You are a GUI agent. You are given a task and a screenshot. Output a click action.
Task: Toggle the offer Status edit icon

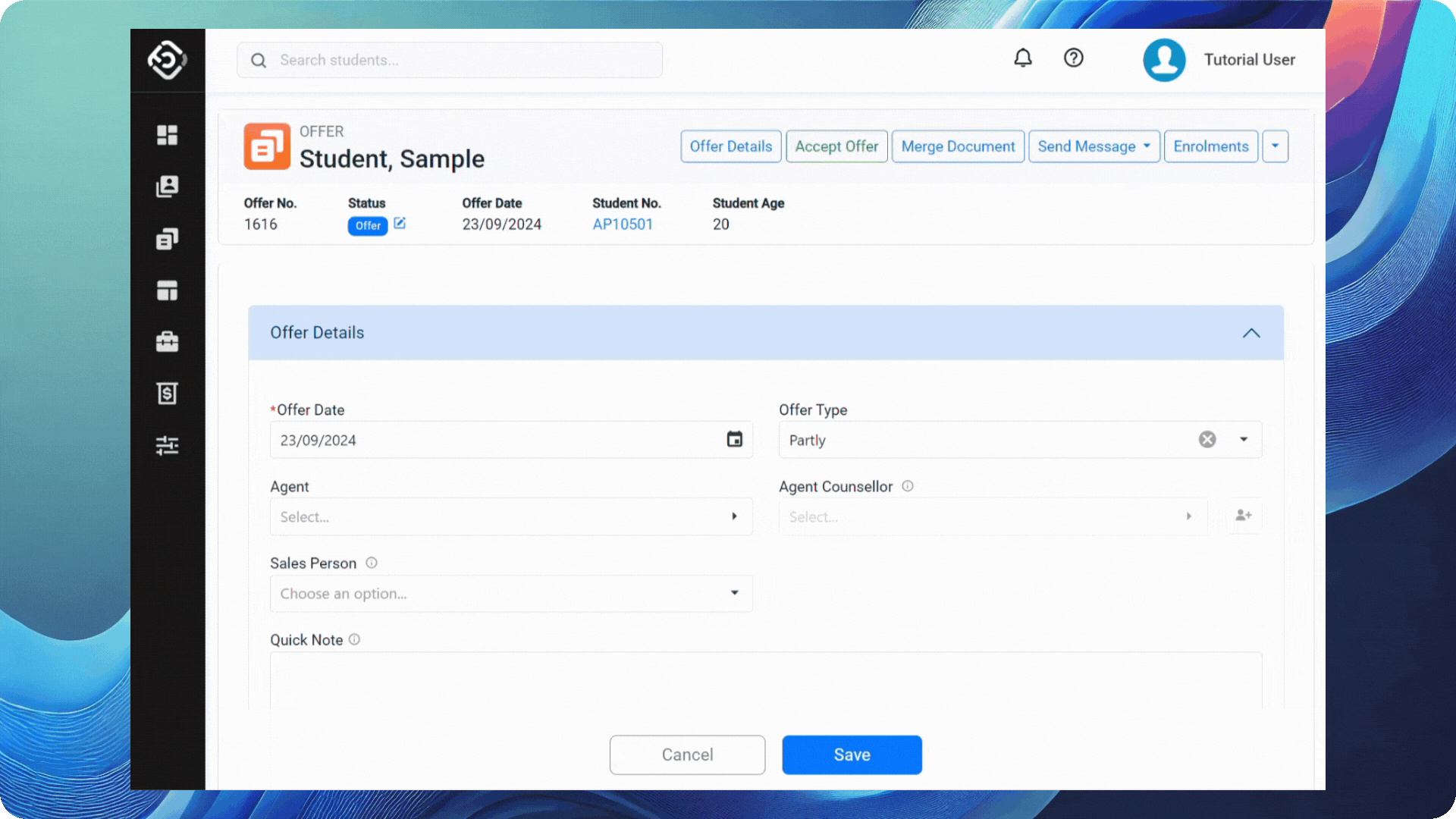[400, 222]
